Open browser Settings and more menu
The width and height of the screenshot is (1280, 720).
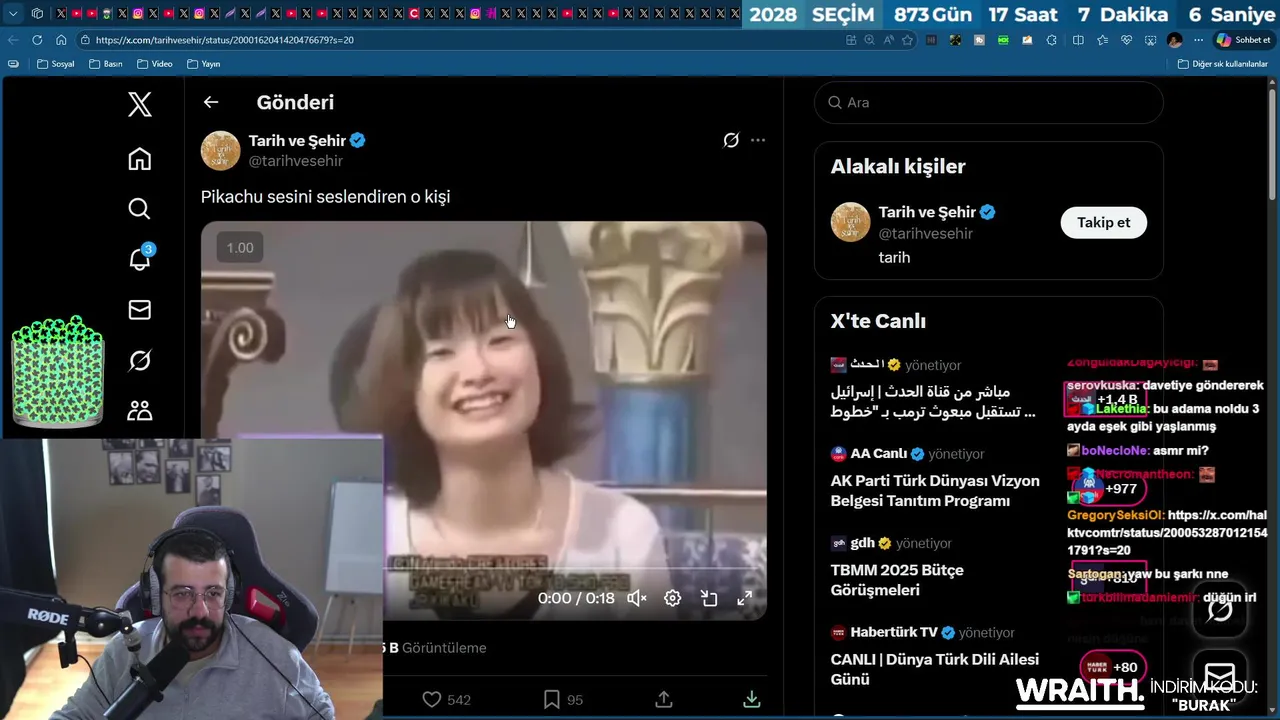tap(1198, 40)
